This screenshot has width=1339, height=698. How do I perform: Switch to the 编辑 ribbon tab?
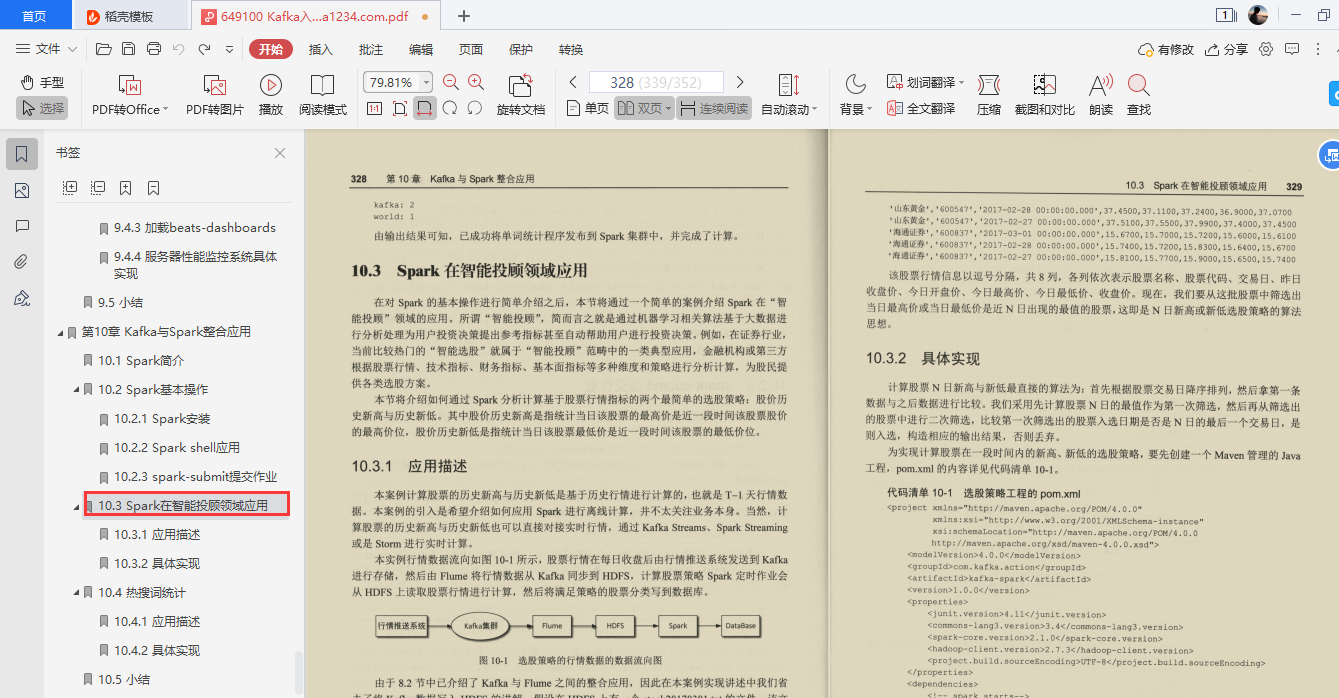420,48
